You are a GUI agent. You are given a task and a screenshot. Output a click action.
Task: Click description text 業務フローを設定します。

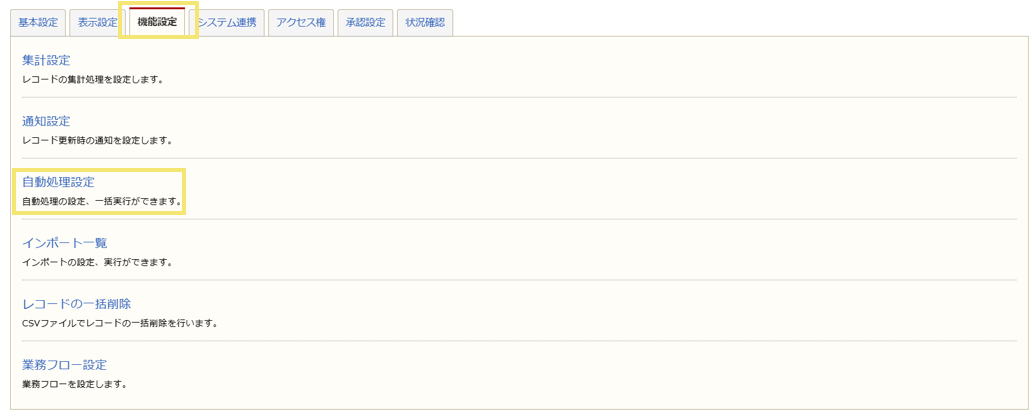[74, 384]
